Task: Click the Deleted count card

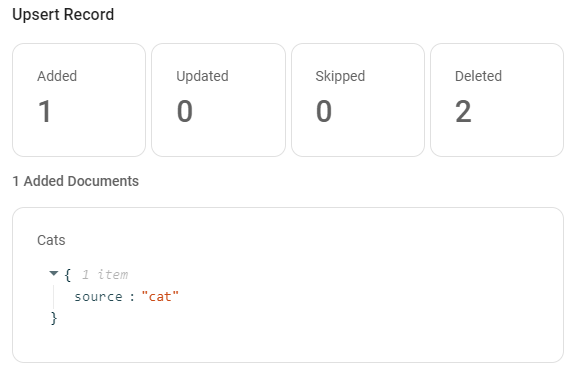Action: (497, 100)
